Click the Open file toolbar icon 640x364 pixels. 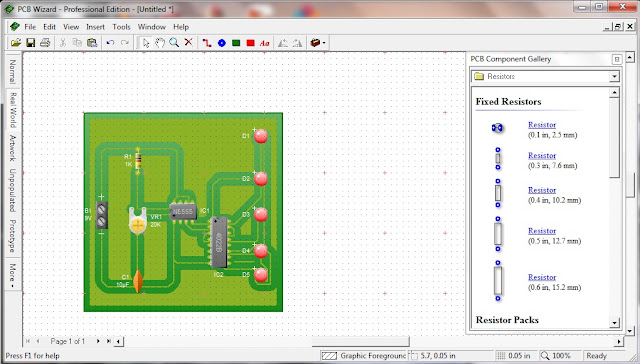(x=16, y=42)
